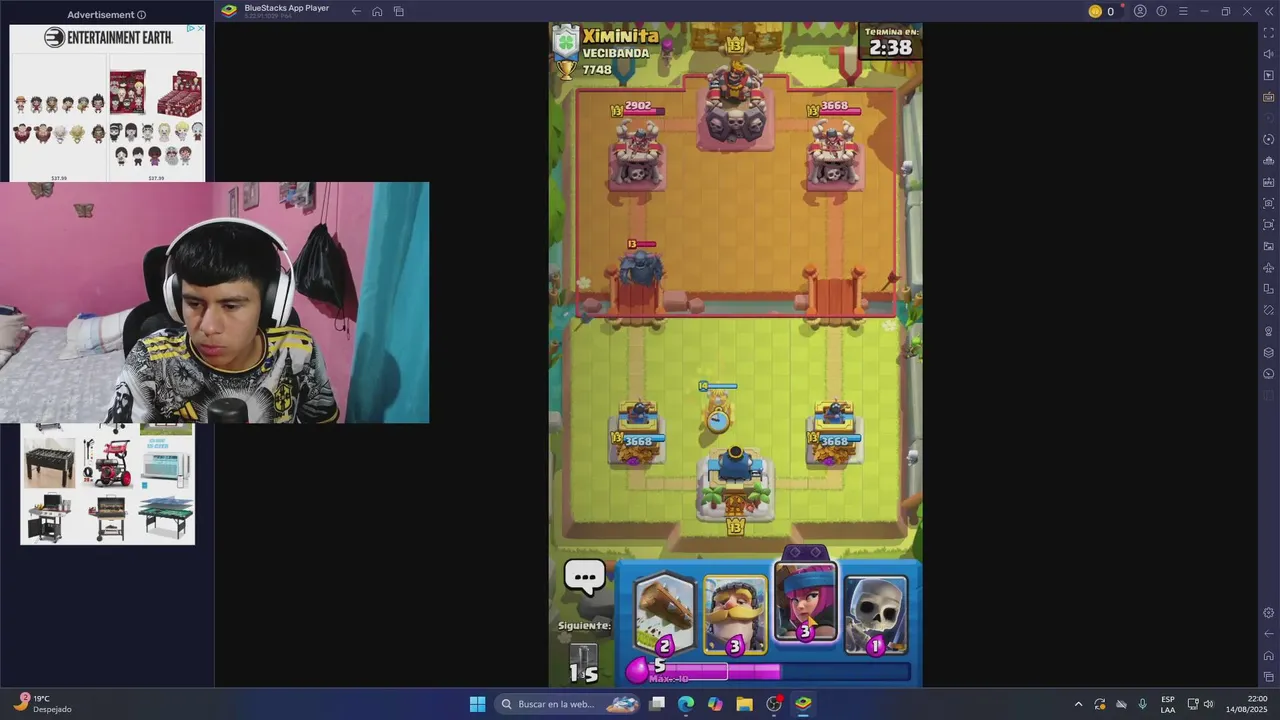The image size is (1280, 720).
Task: Click home icon in BlueStacks title bar
Action: (x=377, y=11)
